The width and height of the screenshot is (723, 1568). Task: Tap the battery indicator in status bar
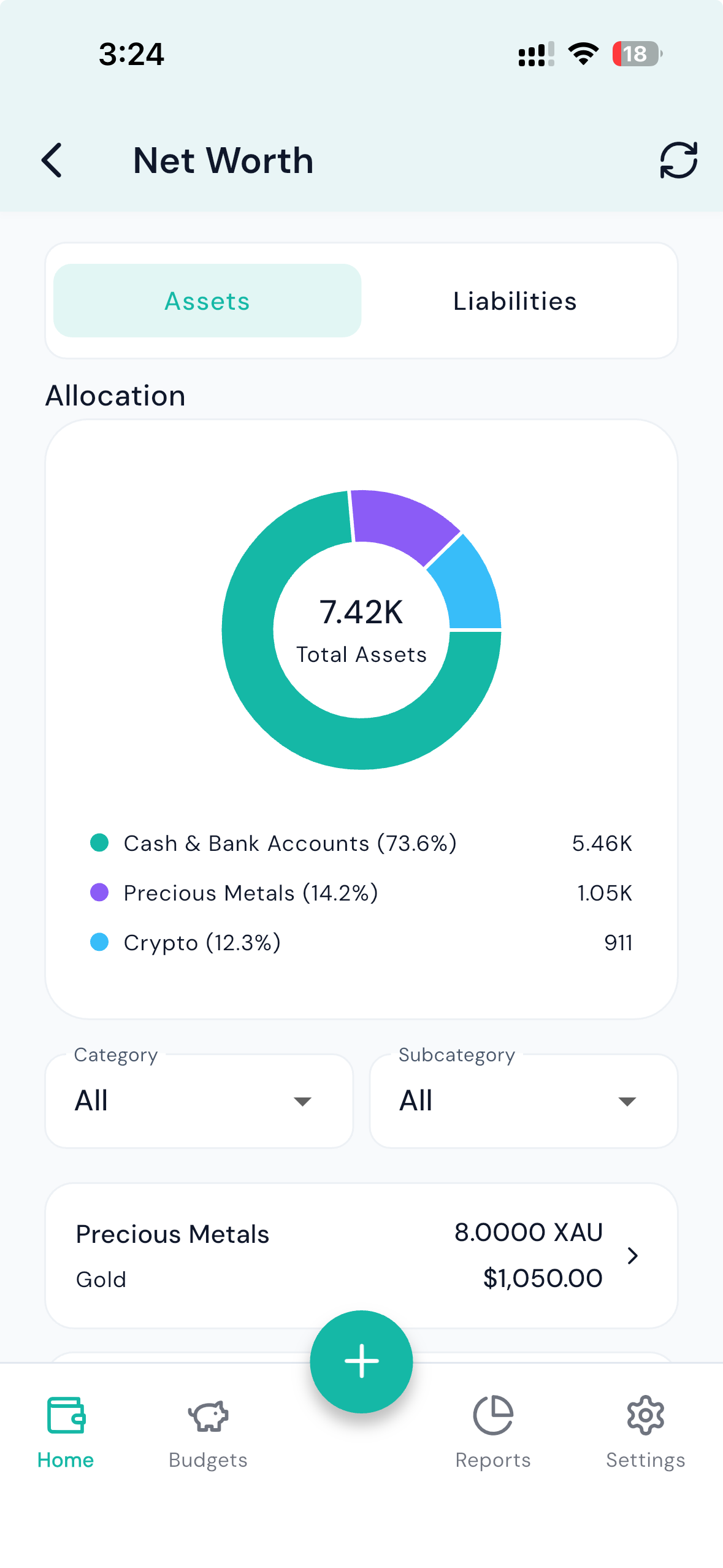click(636, 54)
